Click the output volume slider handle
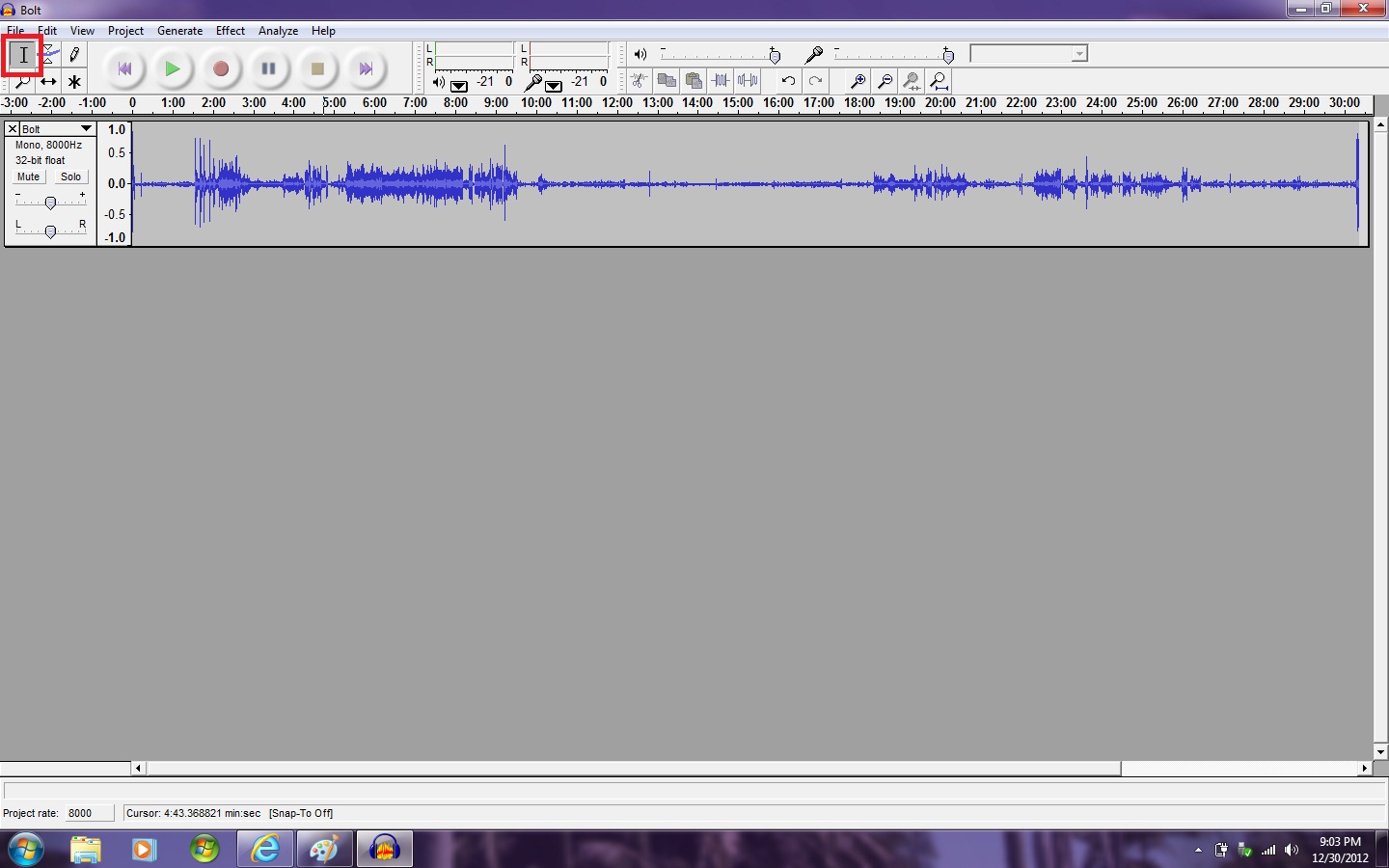The height and width of the screenshot is (868, 1389). (775, 55)
